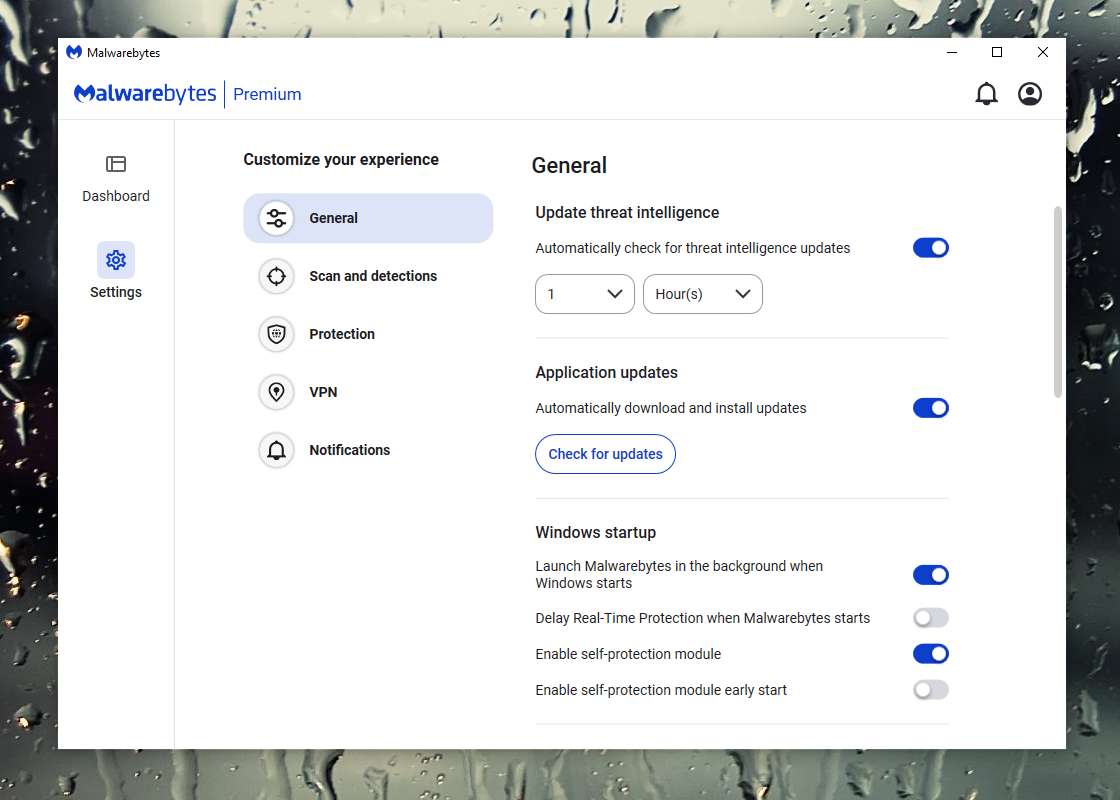Click the Settings gear icon
The image size is (1120, 800).
[x=116, y=260]
